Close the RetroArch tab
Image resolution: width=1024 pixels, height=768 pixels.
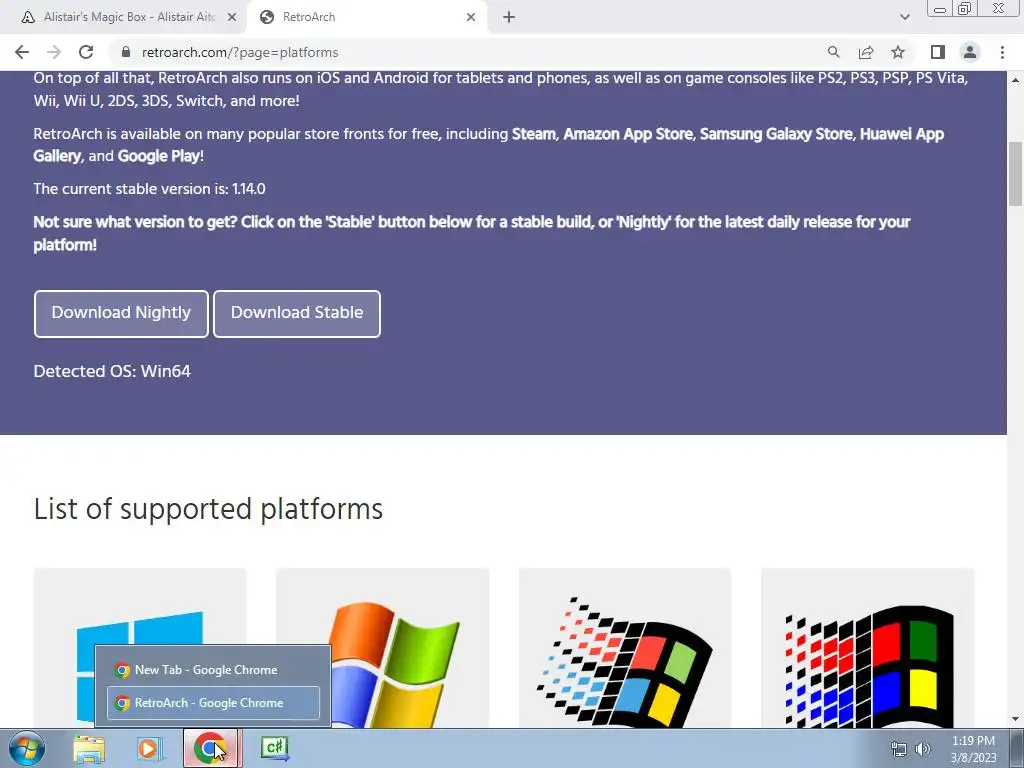[x=471, y=18]
